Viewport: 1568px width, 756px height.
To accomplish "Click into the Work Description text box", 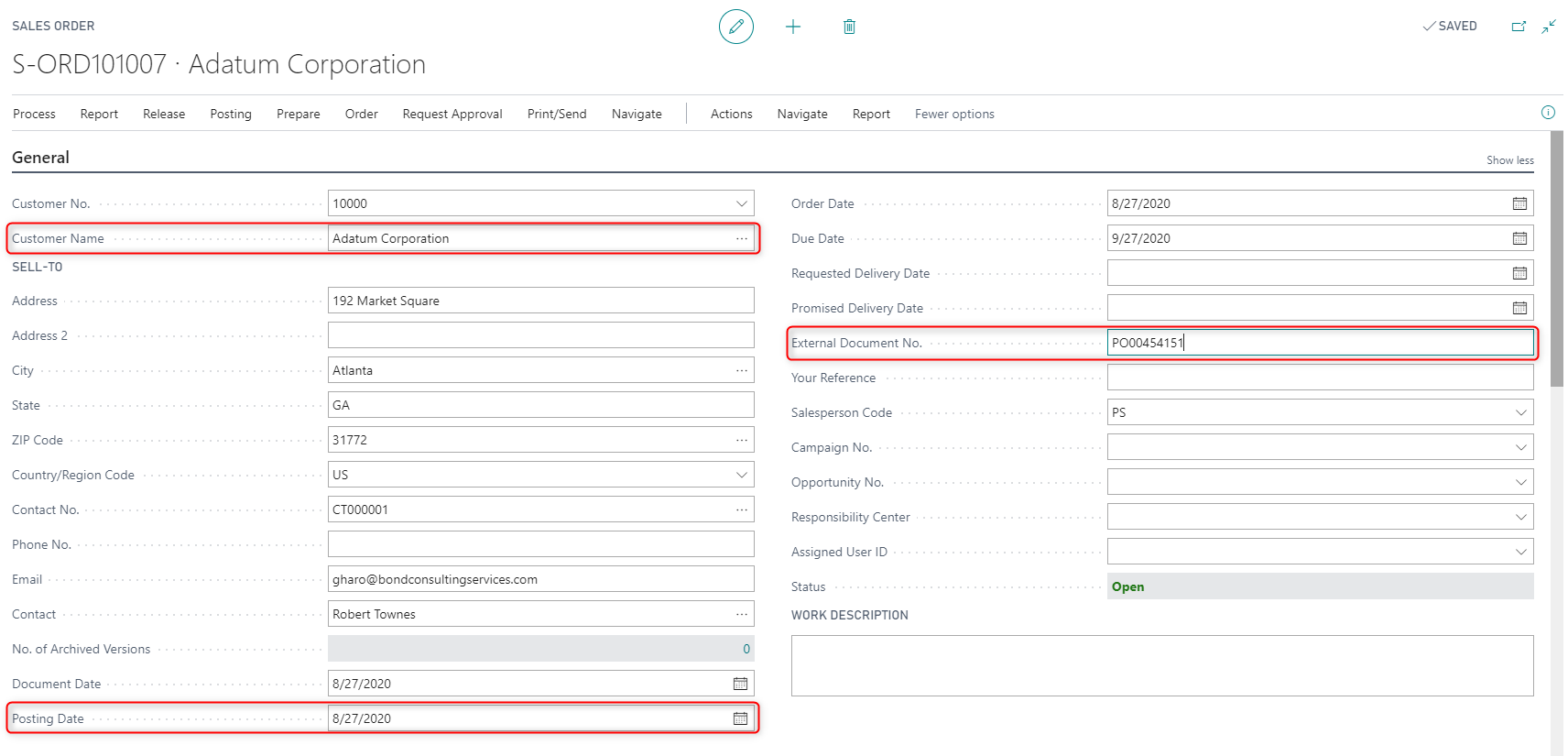I will coord(1162,665).
